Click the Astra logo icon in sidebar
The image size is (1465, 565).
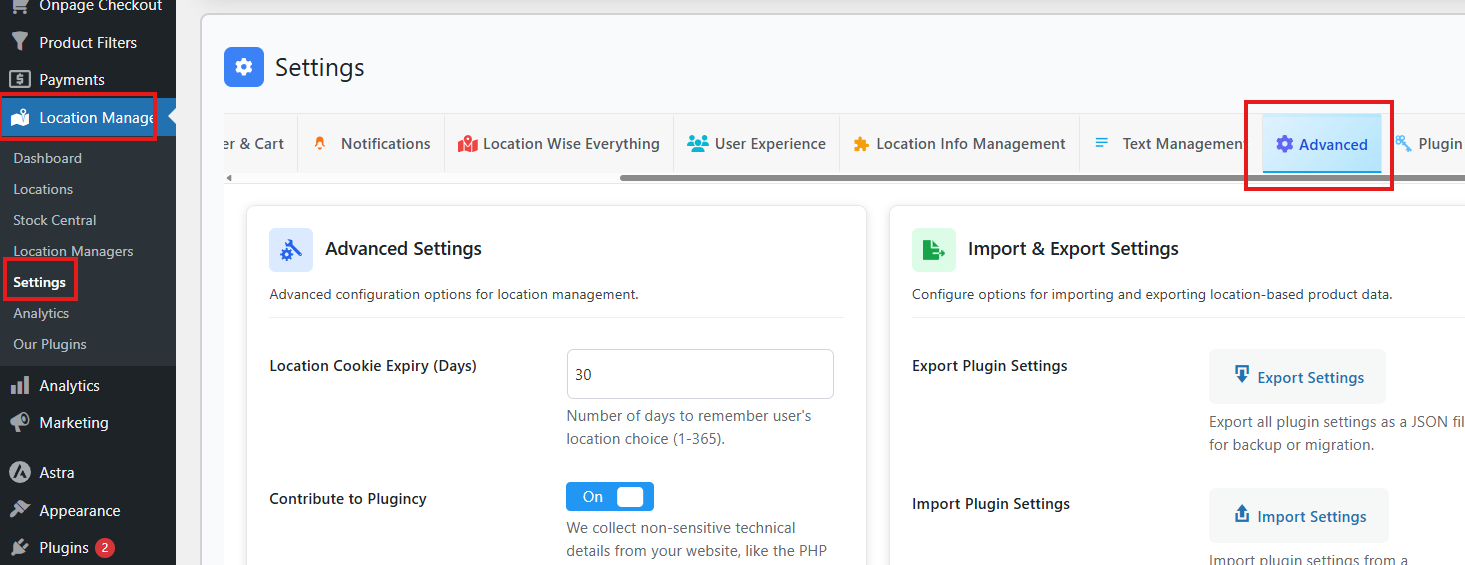pos(20,472)
